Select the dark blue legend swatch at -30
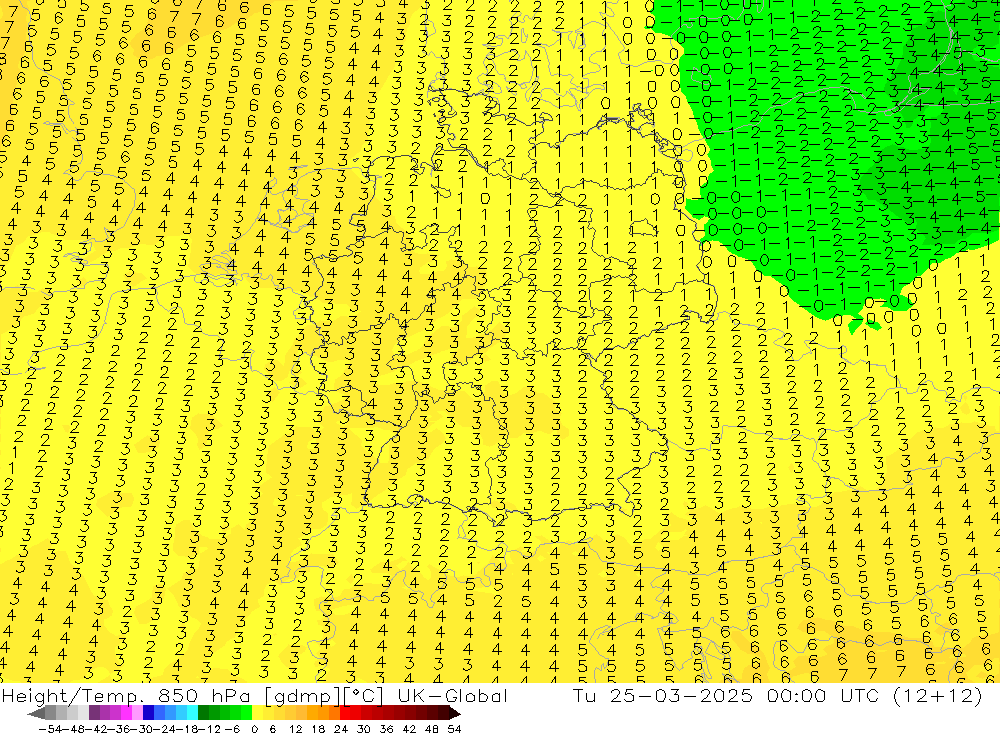Screen dimensions: 1000x733 (148, 713)
